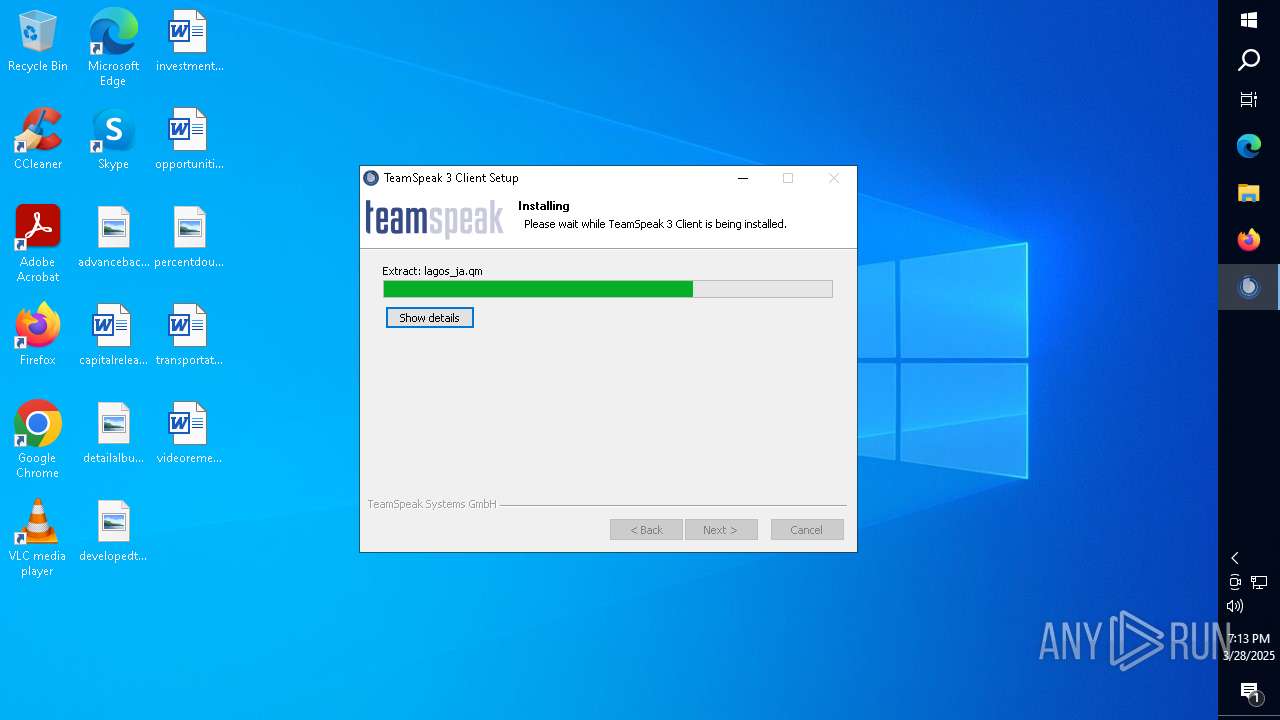Show hidden tray icons chevron
The width and height of the screenshot is (1280, 720).
1235,558
